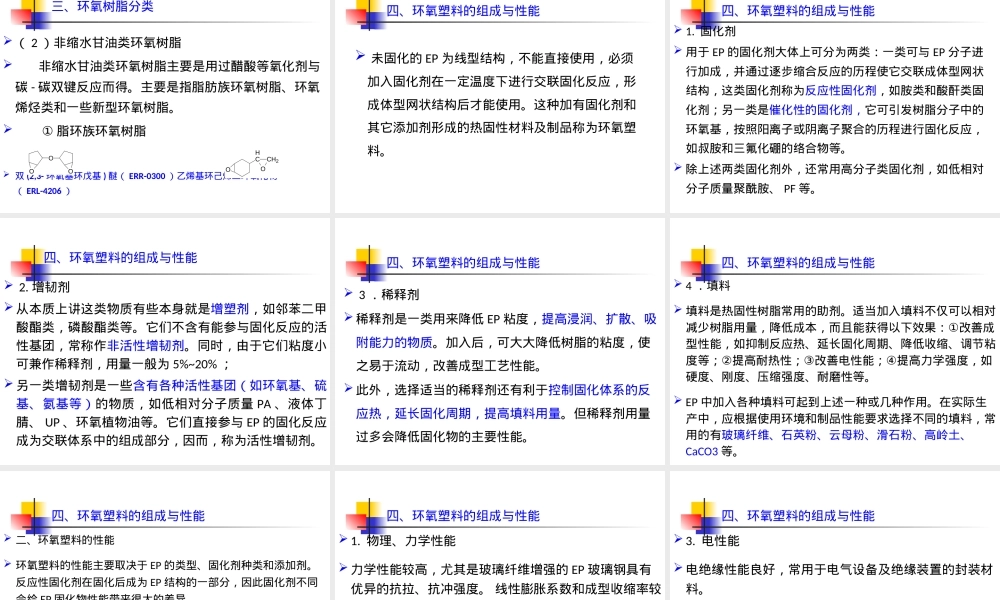Click the paragraph beginning 稀释剂是一类用来降低 EP 粘度
Image resolution: width=1000 pixels, height=600 pixels.
(x=505, y=342)
